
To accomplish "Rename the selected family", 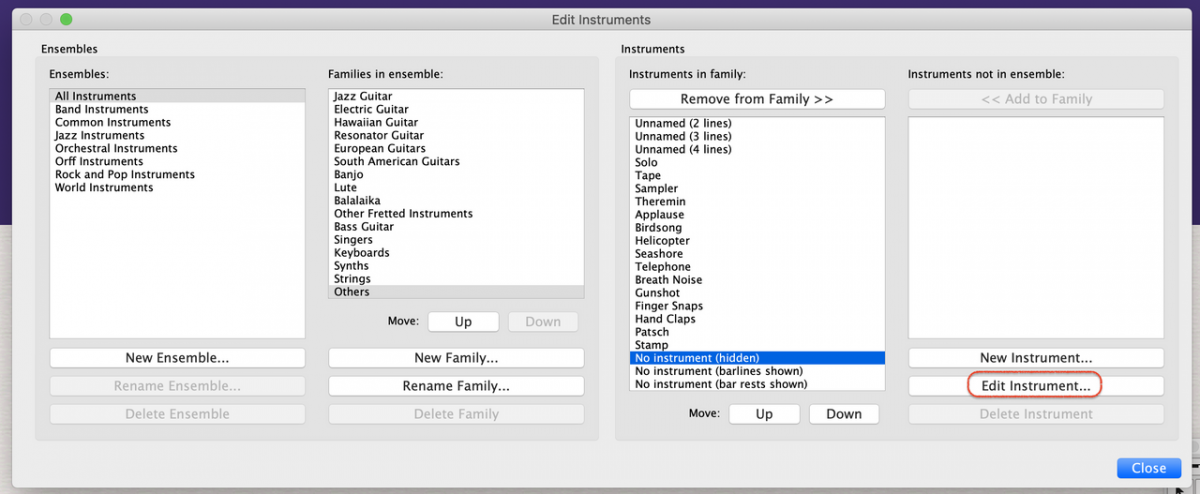I will 456,386.
